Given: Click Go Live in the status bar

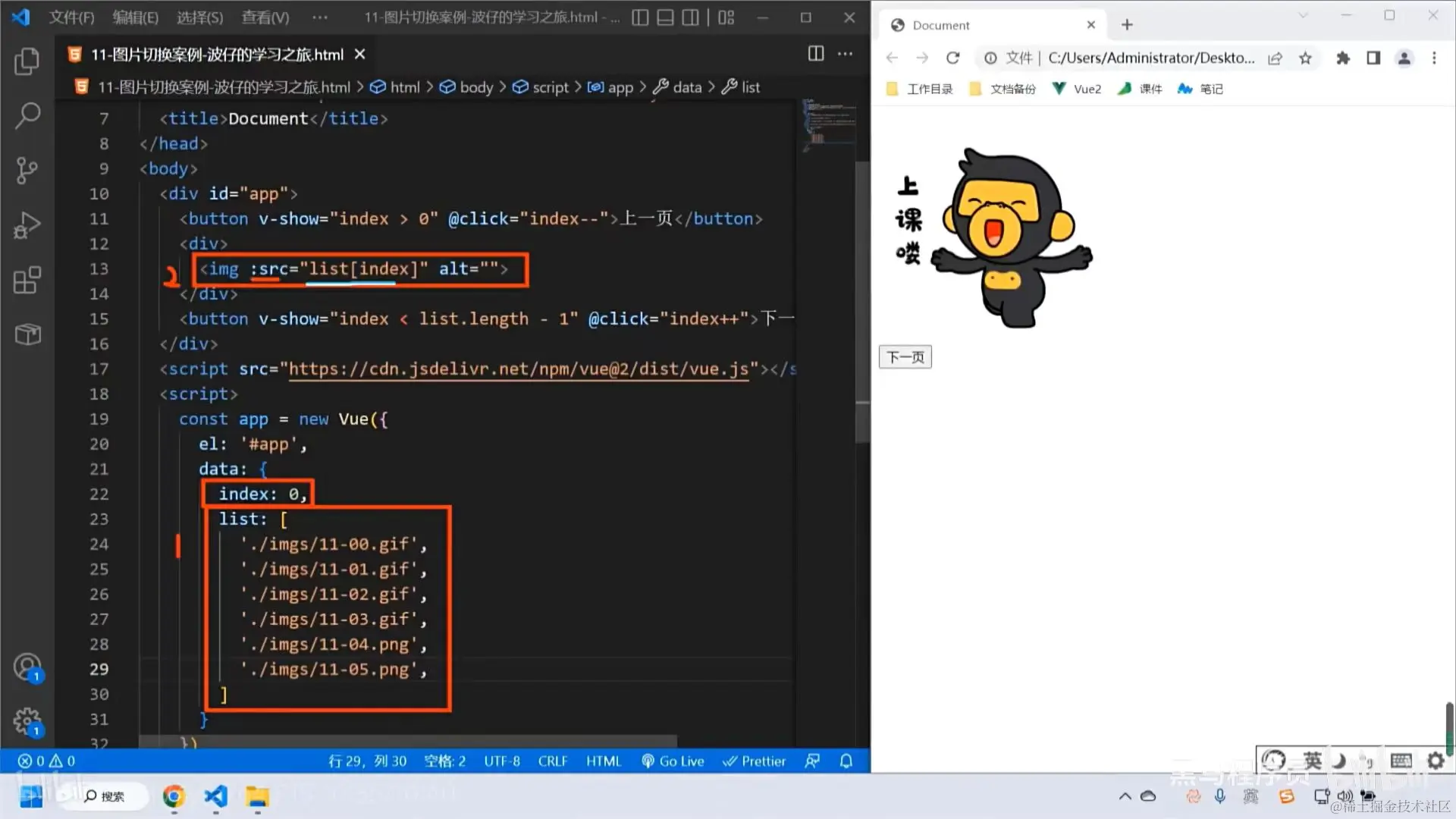Looking at the screenshot, I should point(673,761).
